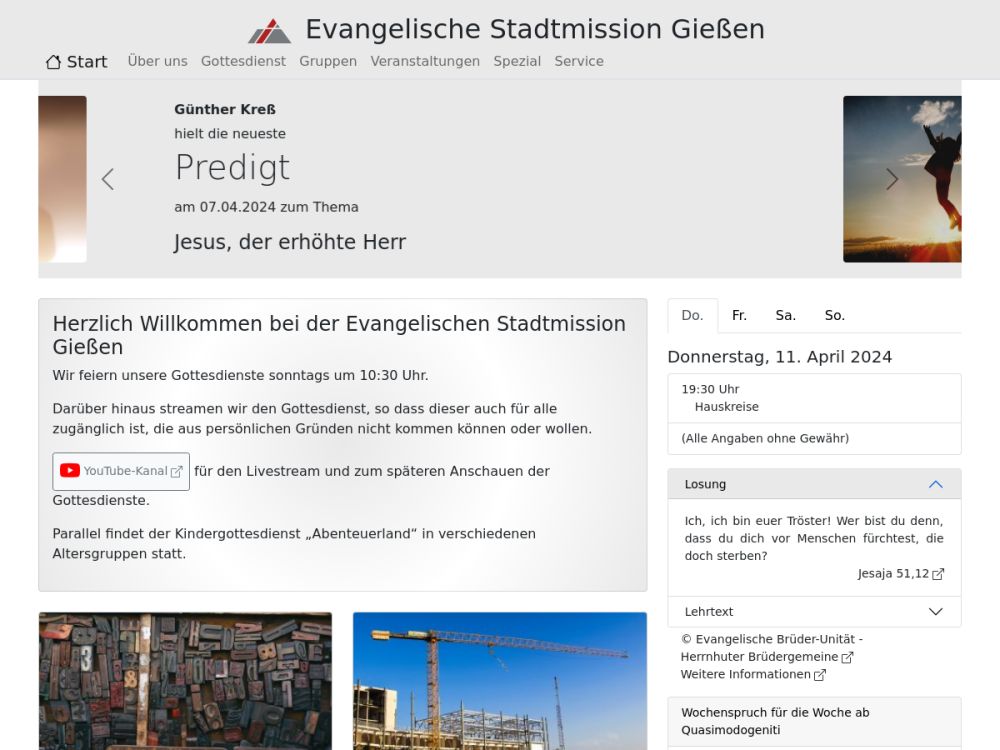Open the Über uns menu

(x=157, y=61)
